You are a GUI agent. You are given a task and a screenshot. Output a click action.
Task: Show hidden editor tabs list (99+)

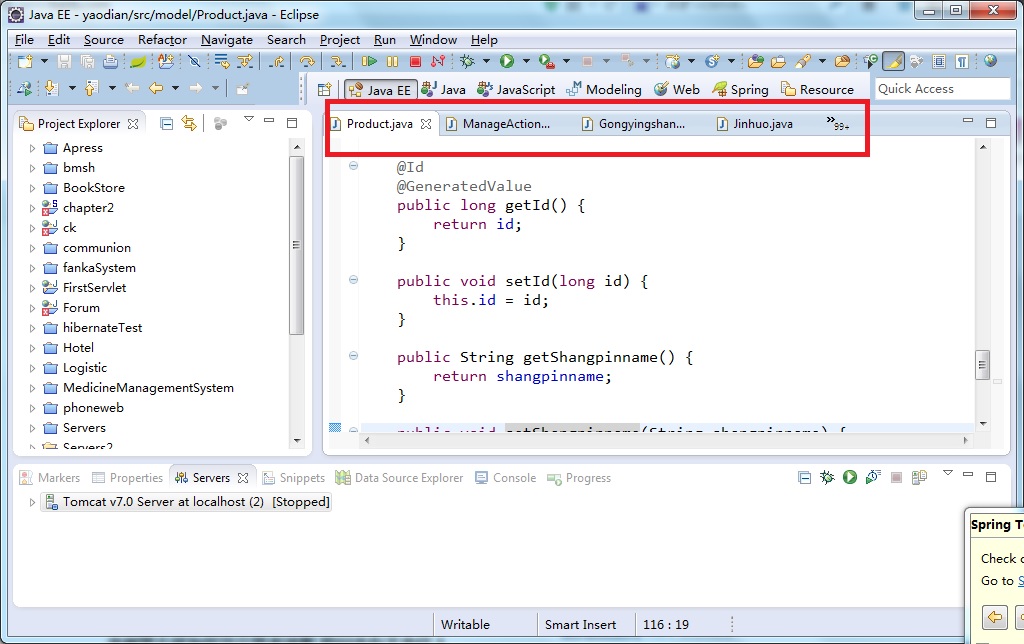(837, 124)
